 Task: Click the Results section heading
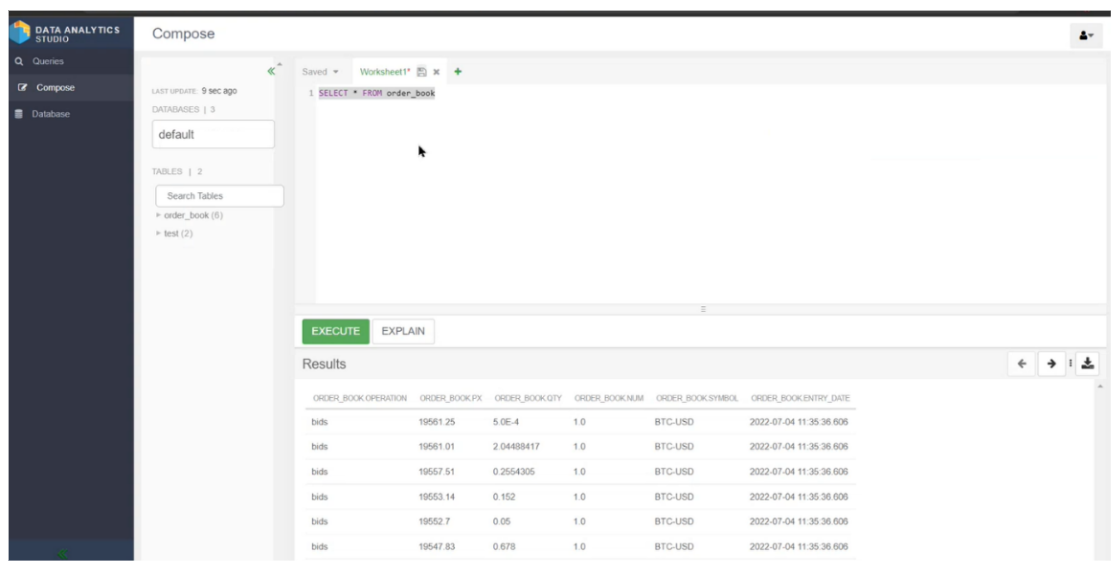324,364
